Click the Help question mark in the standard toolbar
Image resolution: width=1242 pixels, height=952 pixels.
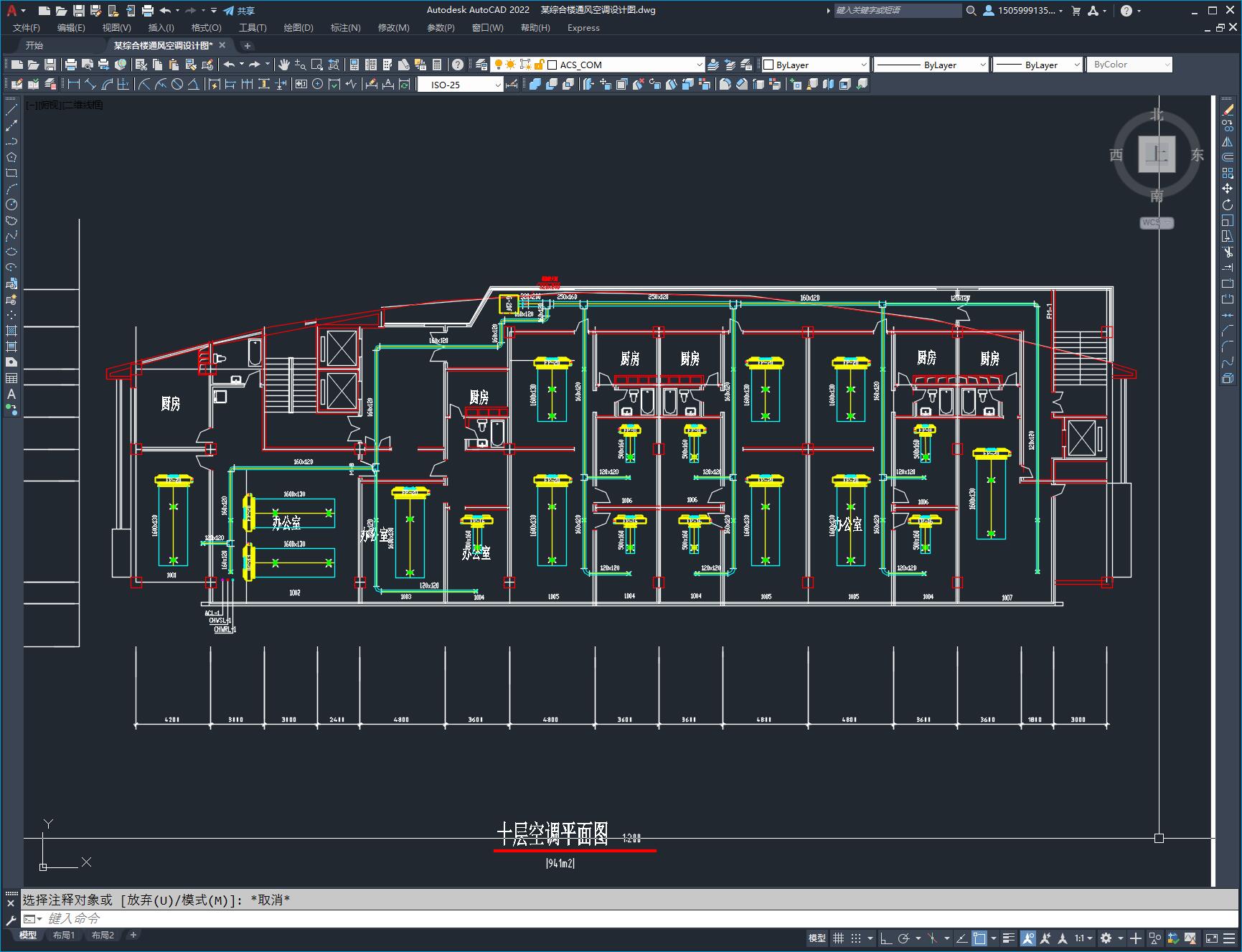tap(458, 65)
